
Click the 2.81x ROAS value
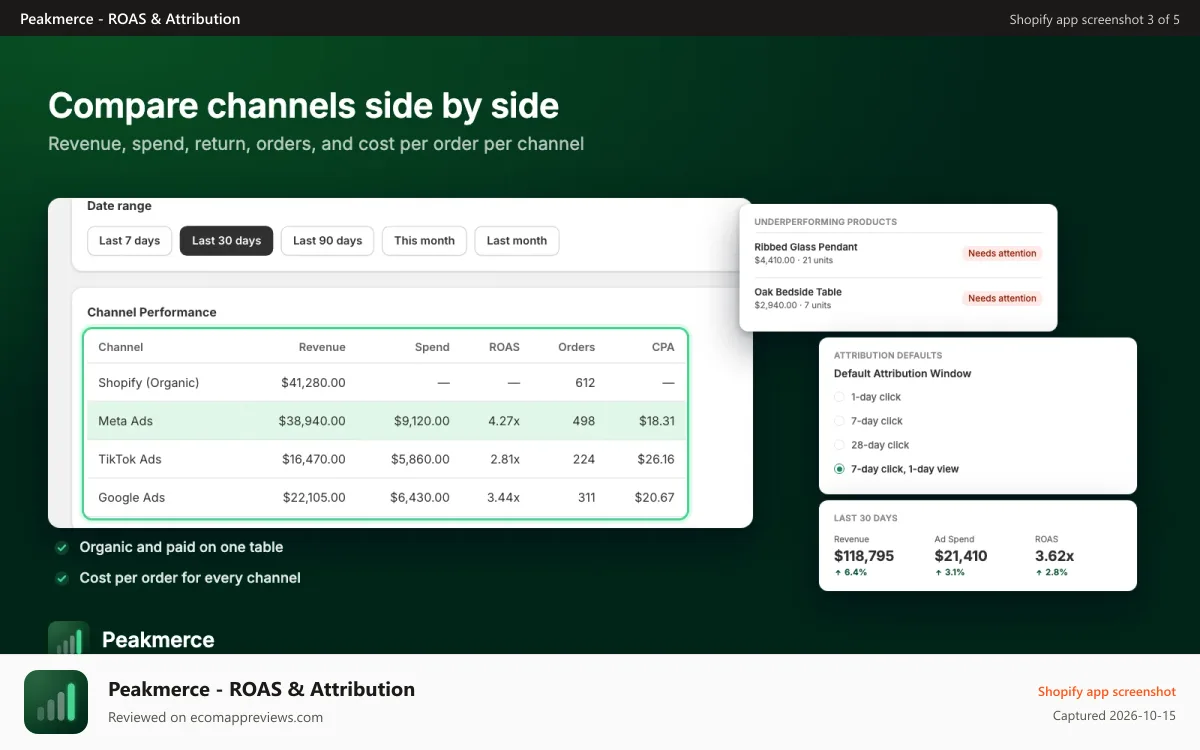click(504, 459)
